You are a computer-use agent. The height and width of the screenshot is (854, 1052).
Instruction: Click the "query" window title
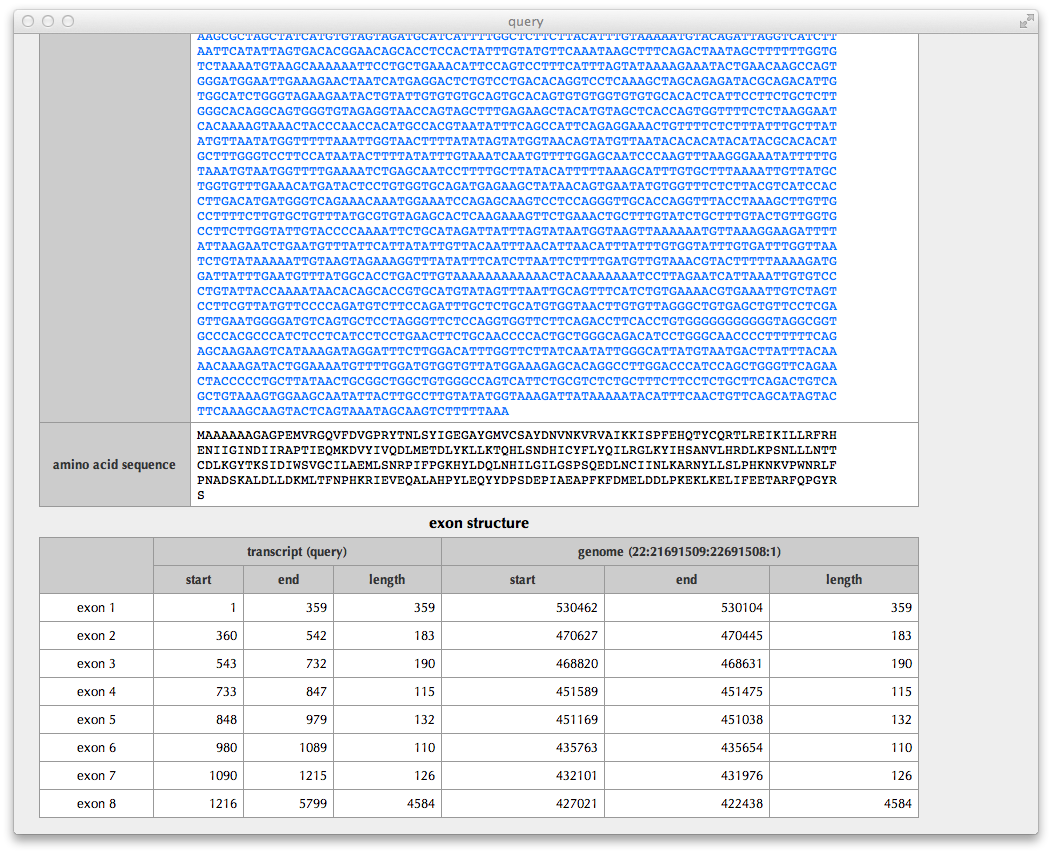click(x=525, y=21)
